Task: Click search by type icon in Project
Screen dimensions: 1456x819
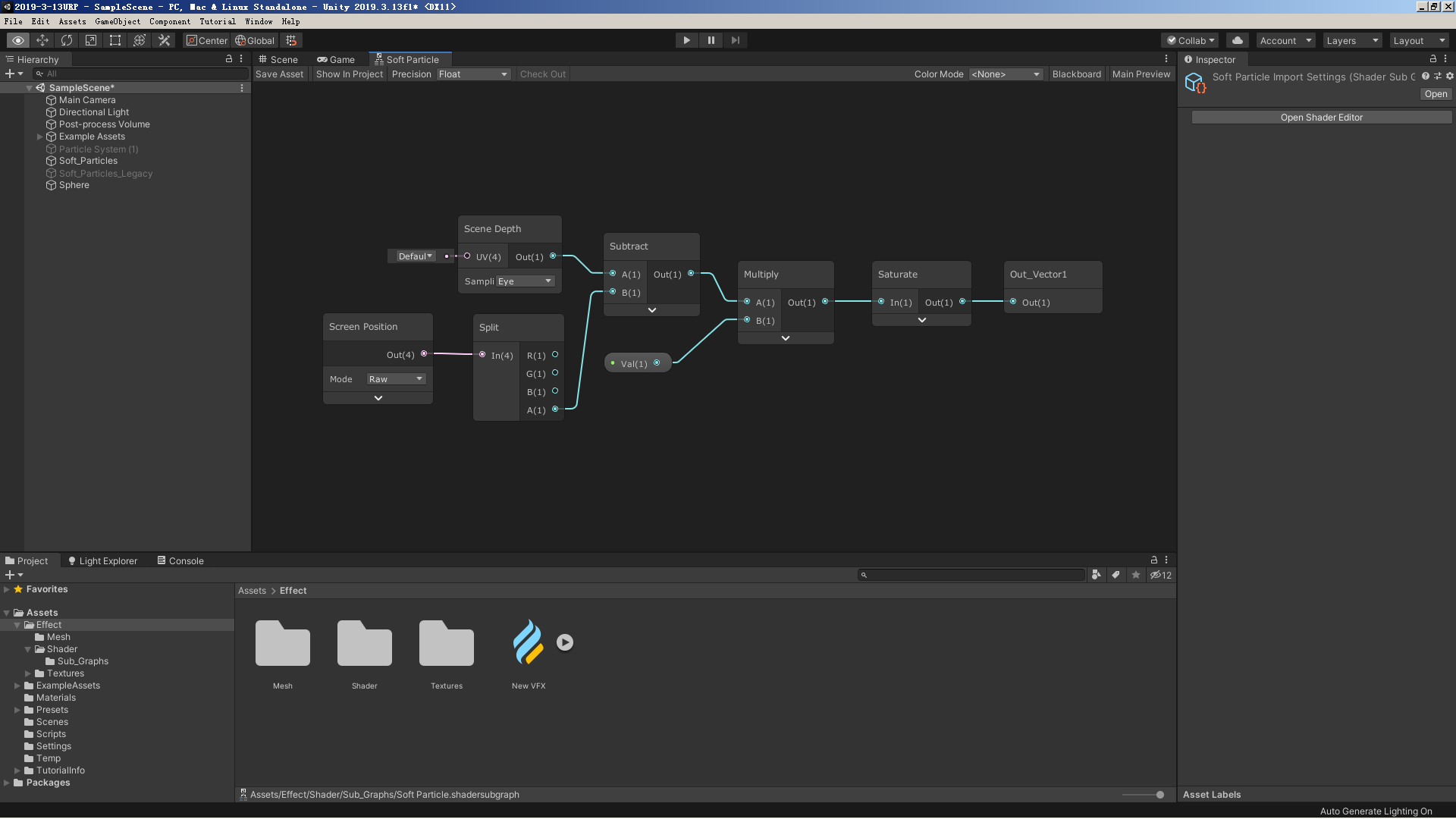Action: (x=1096, y=575)
